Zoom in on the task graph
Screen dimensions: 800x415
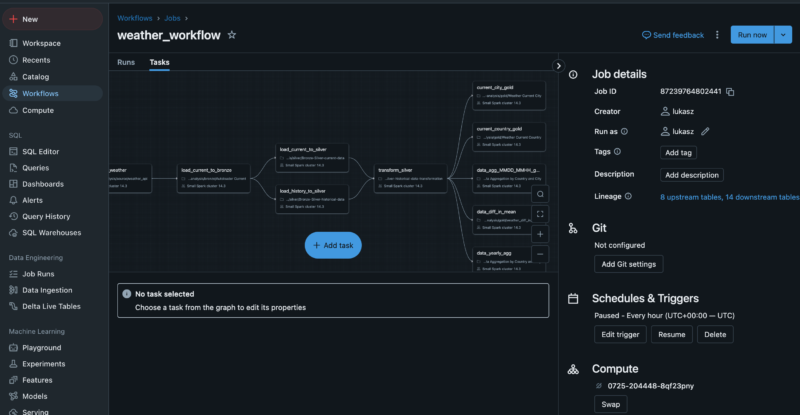click(x=540, y=234)
